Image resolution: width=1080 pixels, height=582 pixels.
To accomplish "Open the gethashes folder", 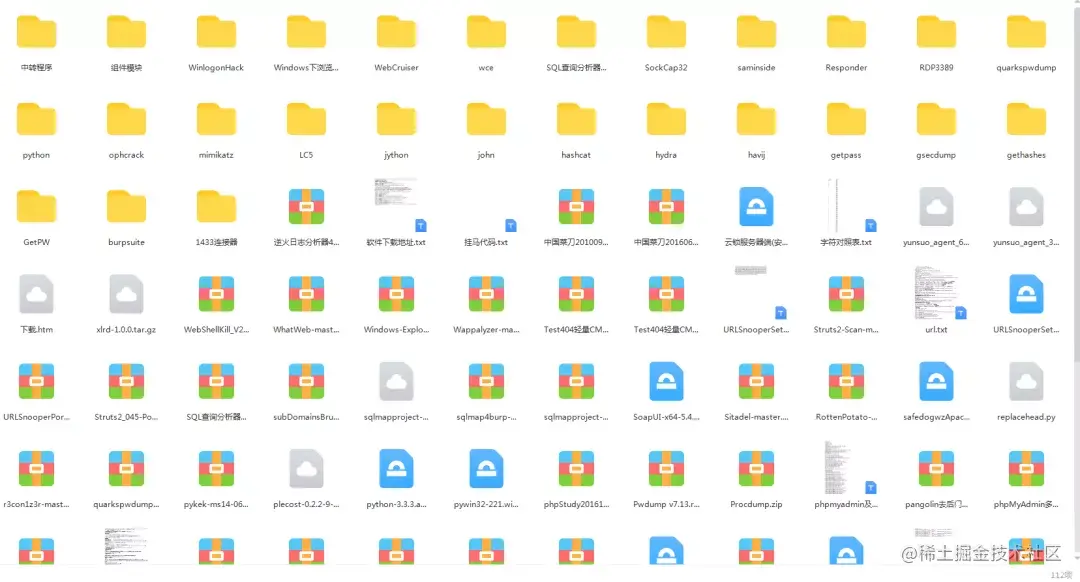I will tap(1026, 120).
